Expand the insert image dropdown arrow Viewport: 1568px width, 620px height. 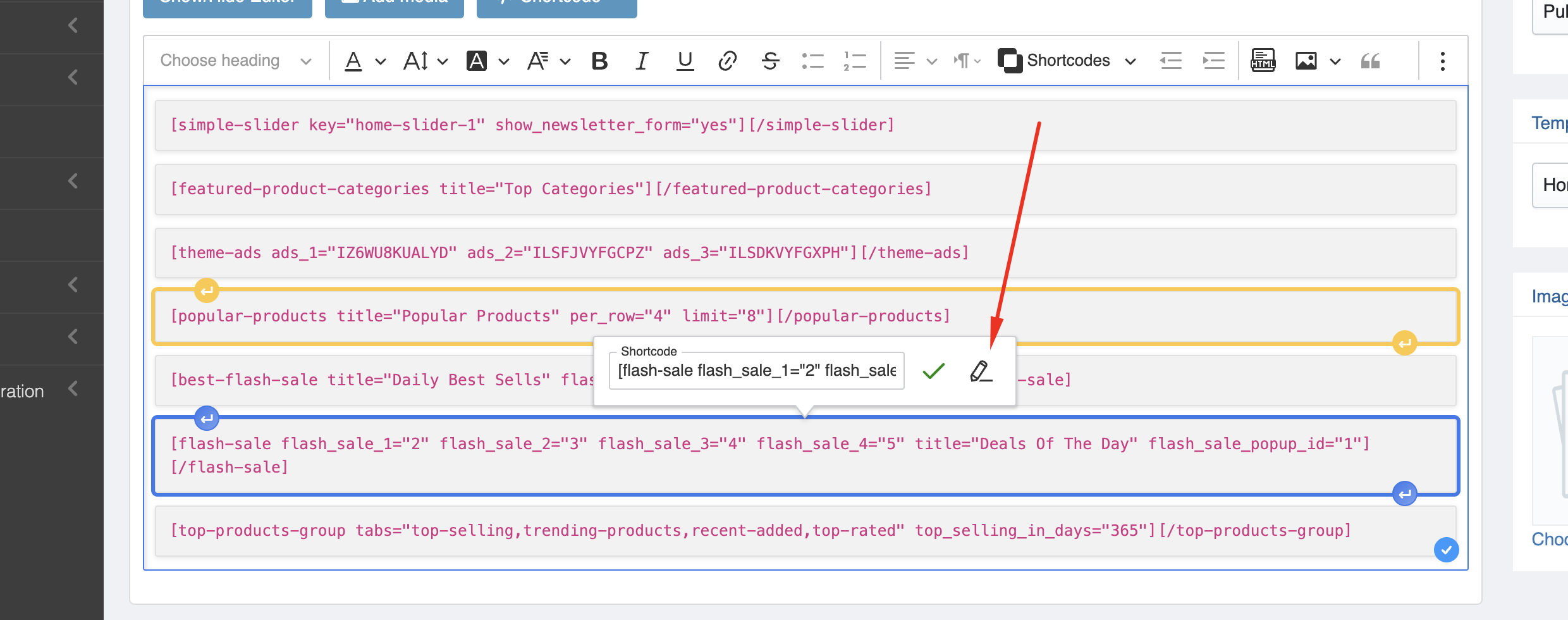point(1335,61)
